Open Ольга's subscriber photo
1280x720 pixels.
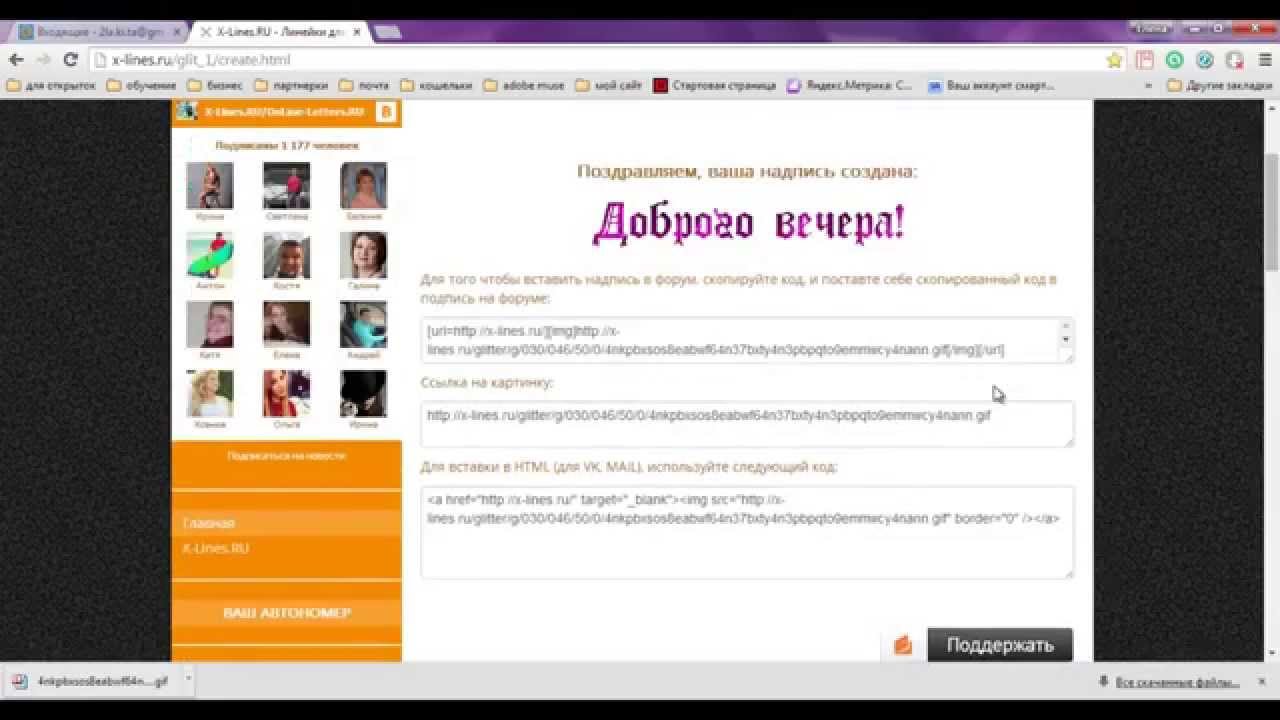tap(287, 393)
